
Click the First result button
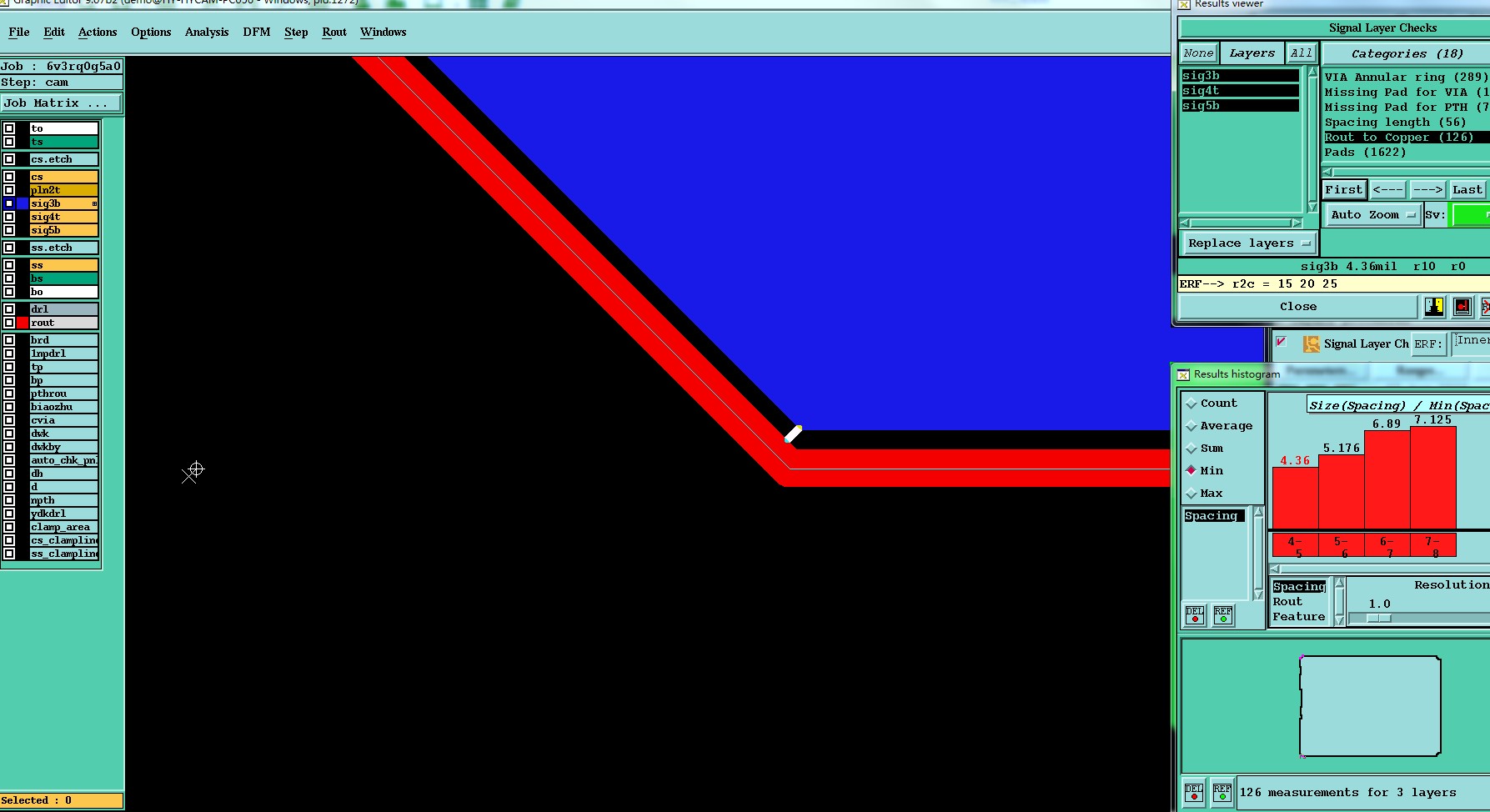(x=1344, y=189)
